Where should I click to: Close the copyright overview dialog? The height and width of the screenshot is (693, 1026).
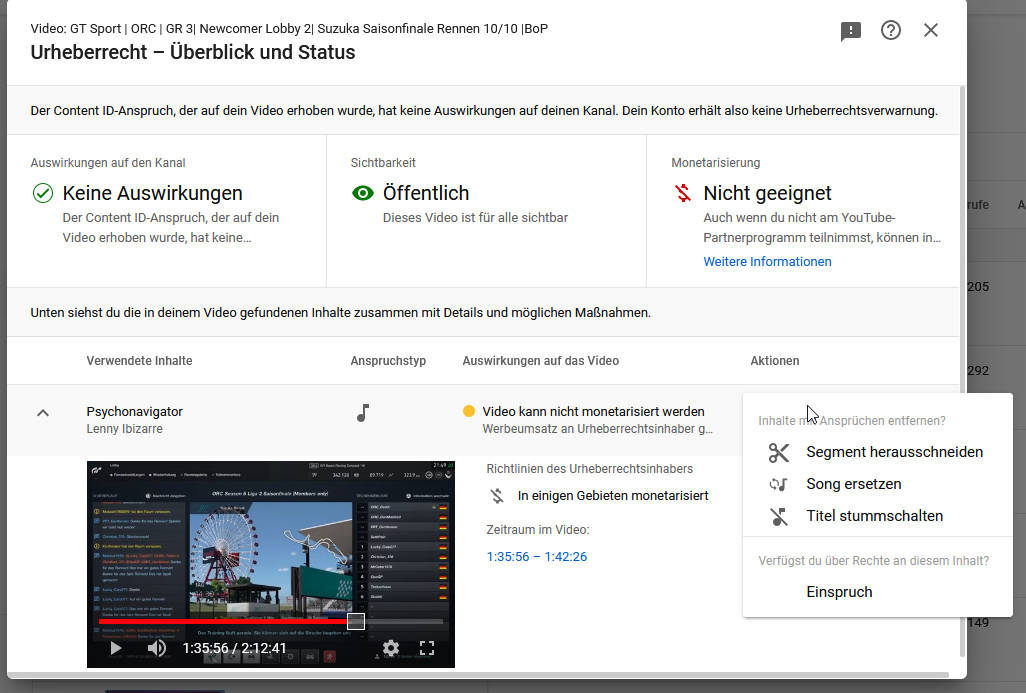click(x=931, y=30)
